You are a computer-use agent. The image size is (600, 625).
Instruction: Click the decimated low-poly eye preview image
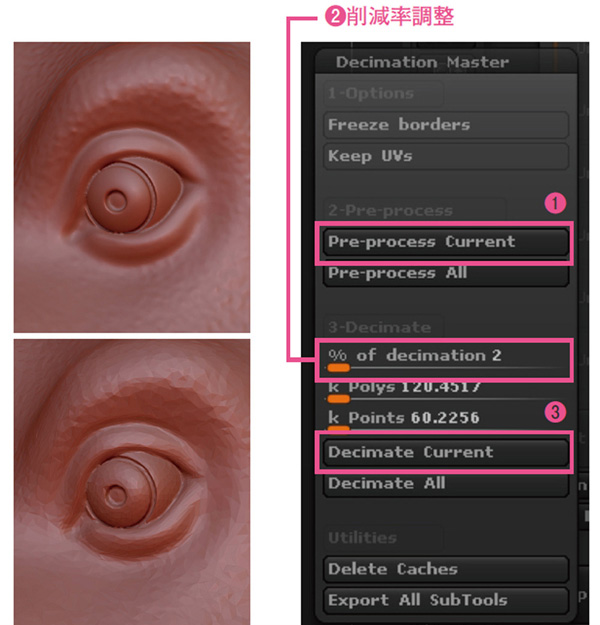pyautogui.click(x=132, y=482)
